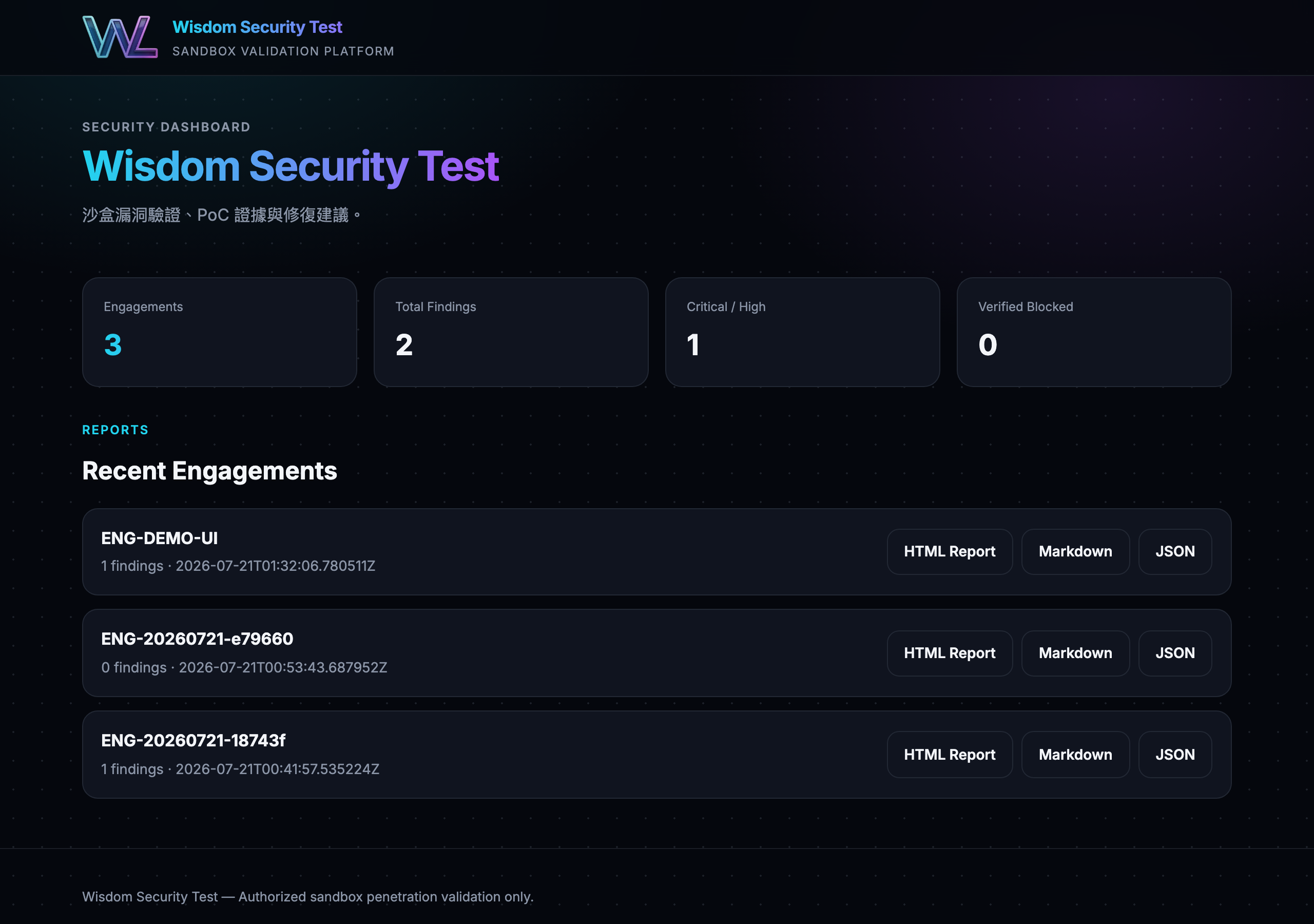Click the 'REPORTS' section label

pyautogui.click(x=115, y=430)
